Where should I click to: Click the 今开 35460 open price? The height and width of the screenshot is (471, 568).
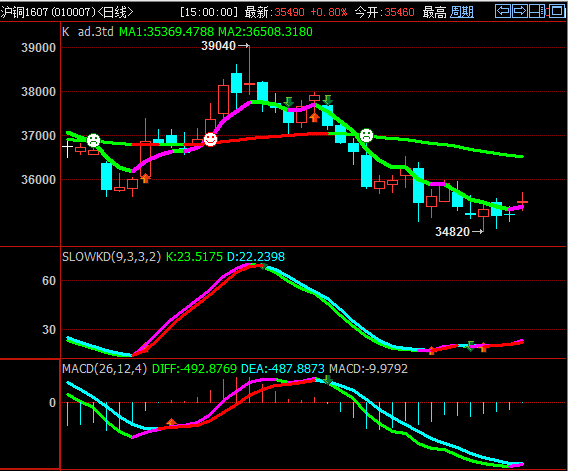[x=384, y=12]
